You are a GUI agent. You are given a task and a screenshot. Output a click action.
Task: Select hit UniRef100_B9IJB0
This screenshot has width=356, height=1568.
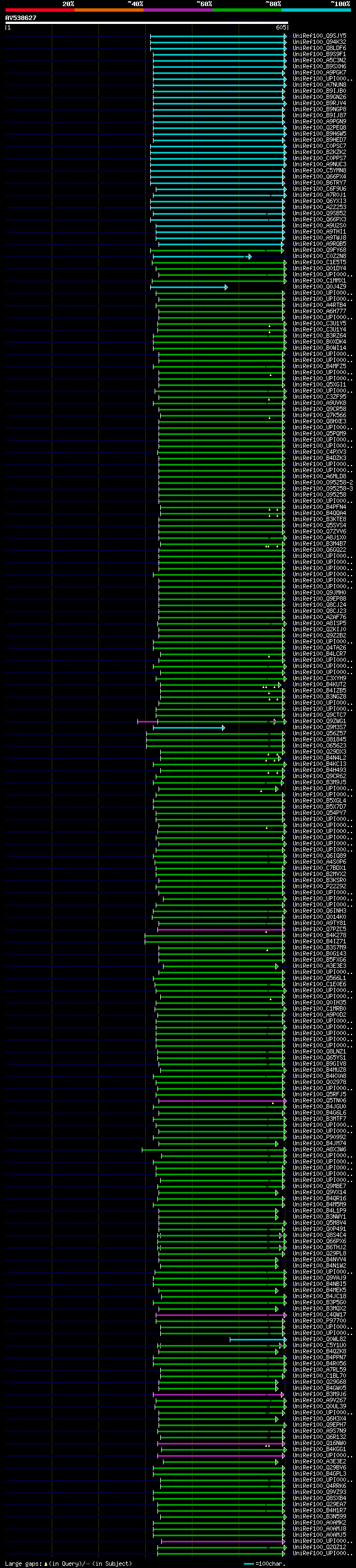coord(319,91)
